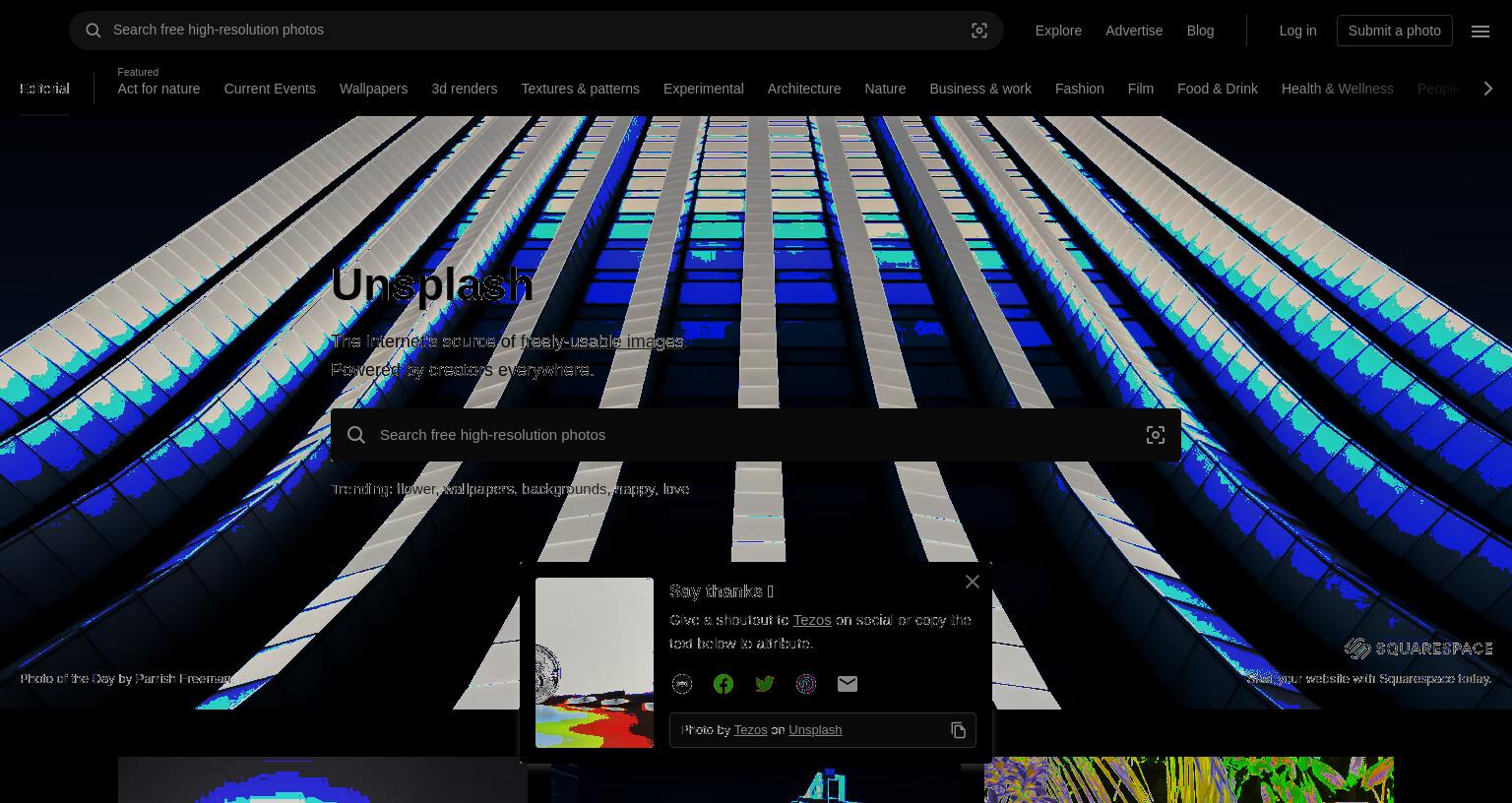Open Photo of the Day link
The image size is (1512, 803).
[67, 678]
